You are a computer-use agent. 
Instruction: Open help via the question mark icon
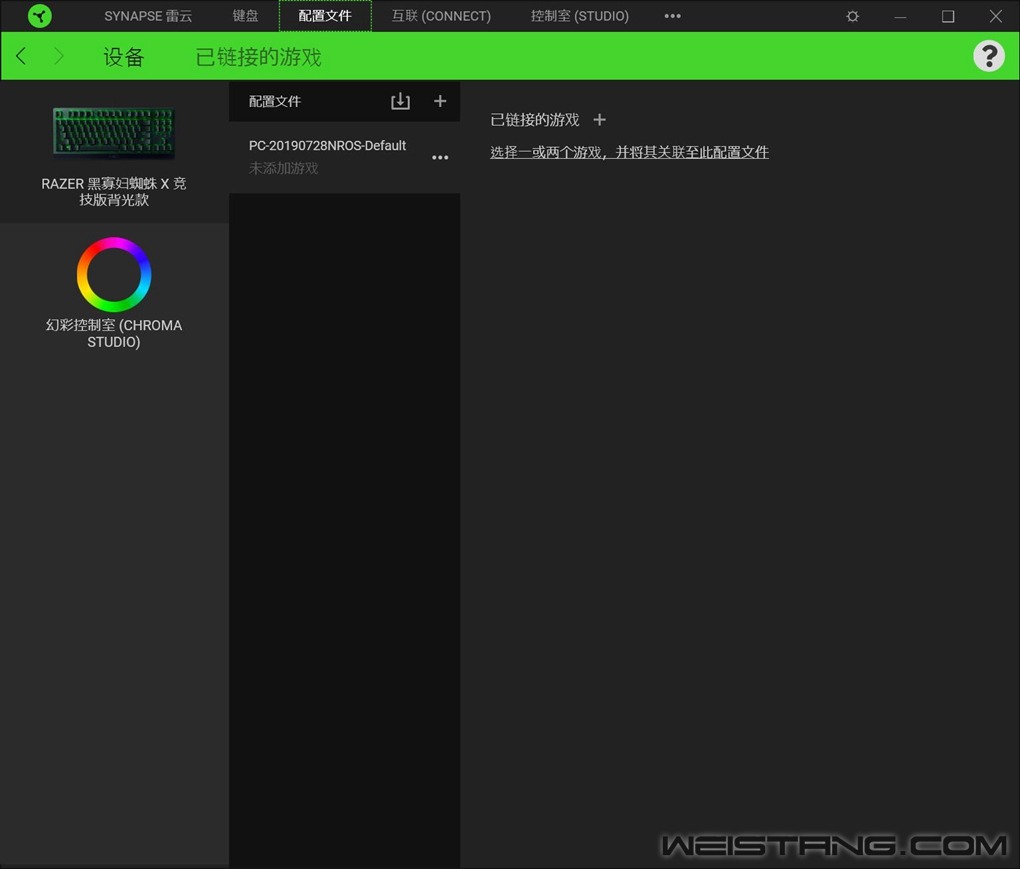click(989, 56)
